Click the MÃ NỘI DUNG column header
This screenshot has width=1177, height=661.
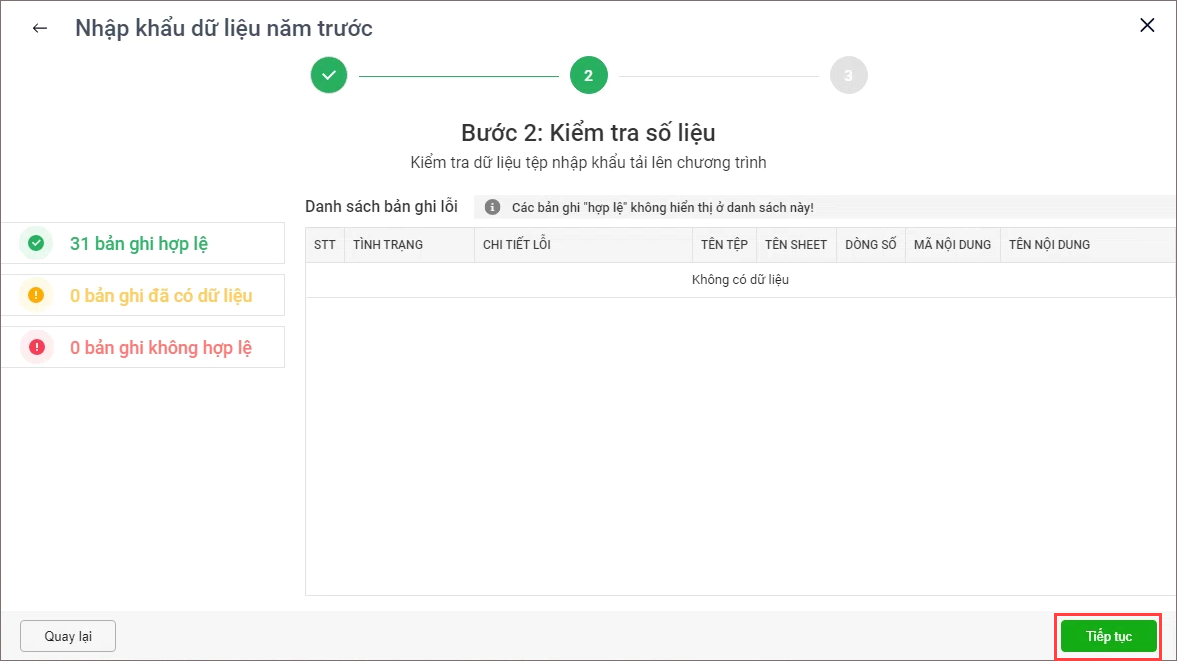point(952,245)
